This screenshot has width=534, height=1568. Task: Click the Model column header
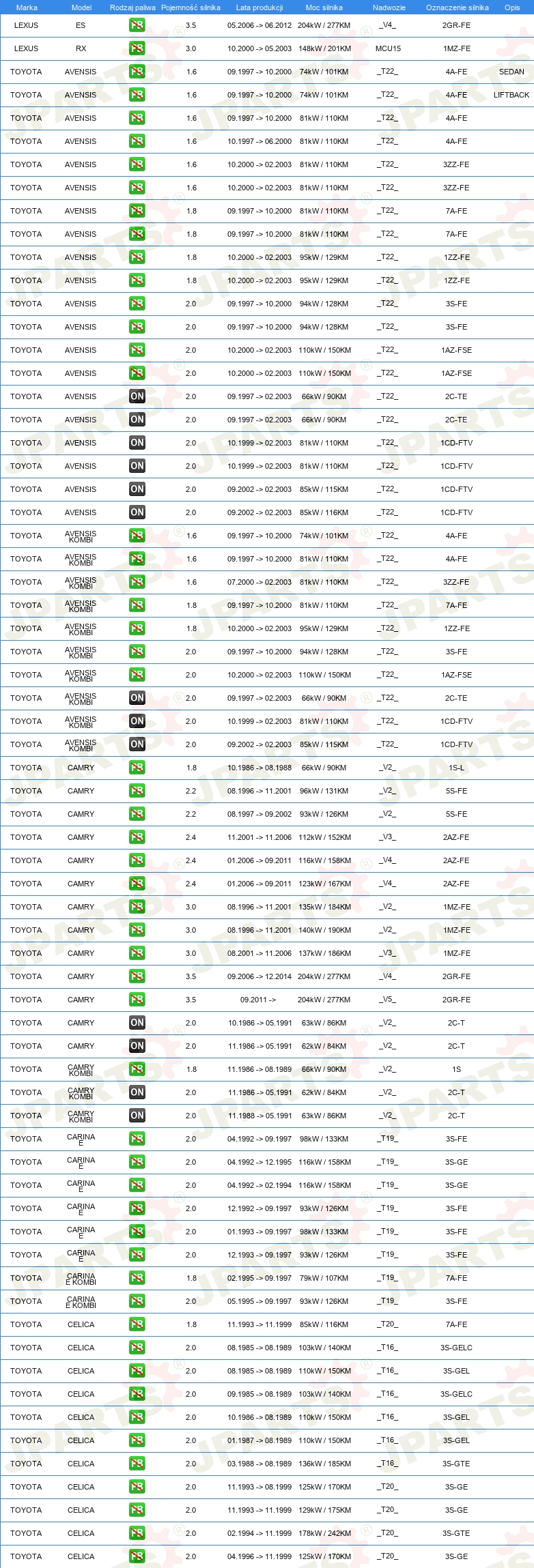[81, 8]
